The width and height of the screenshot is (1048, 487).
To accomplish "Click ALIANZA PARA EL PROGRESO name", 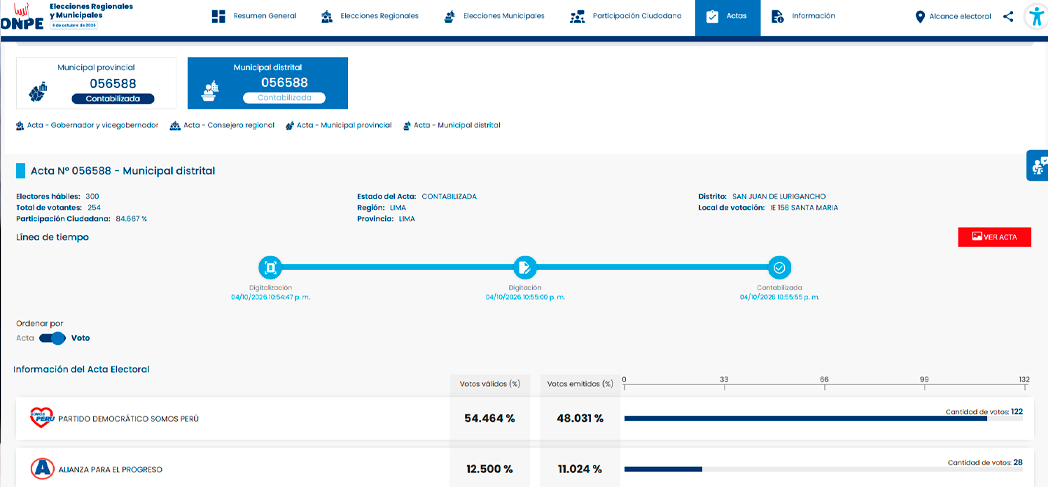I will coord(110,470).
